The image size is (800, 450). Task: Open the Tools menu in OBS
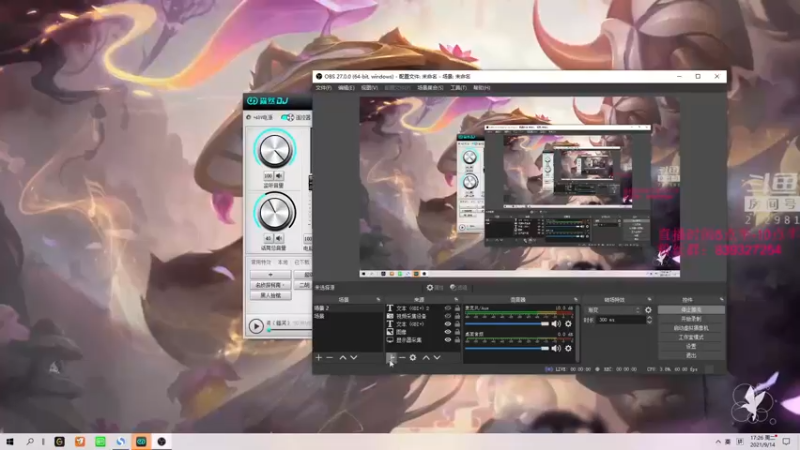(458, 88)
